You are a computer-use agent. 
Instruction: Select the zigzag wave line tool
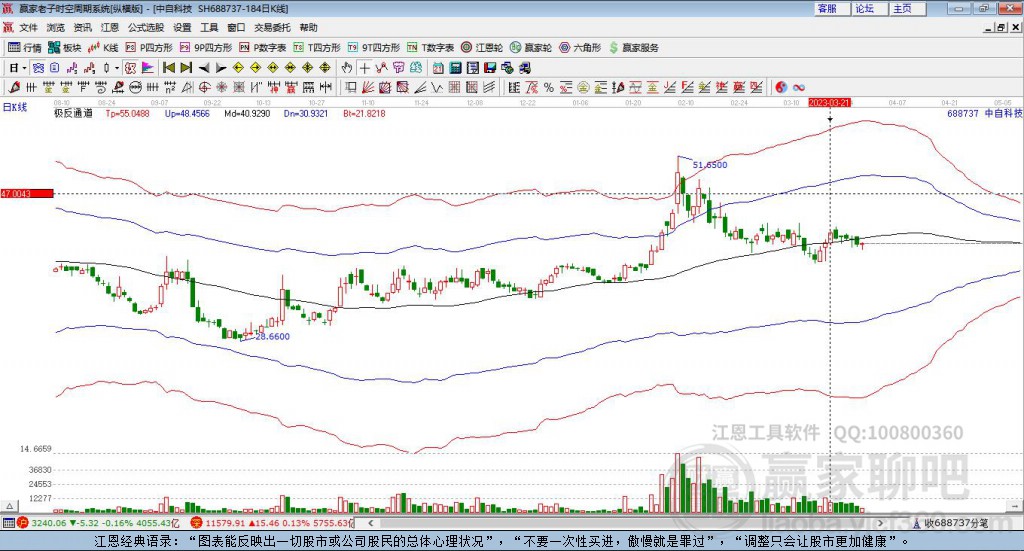pos(436,87)
